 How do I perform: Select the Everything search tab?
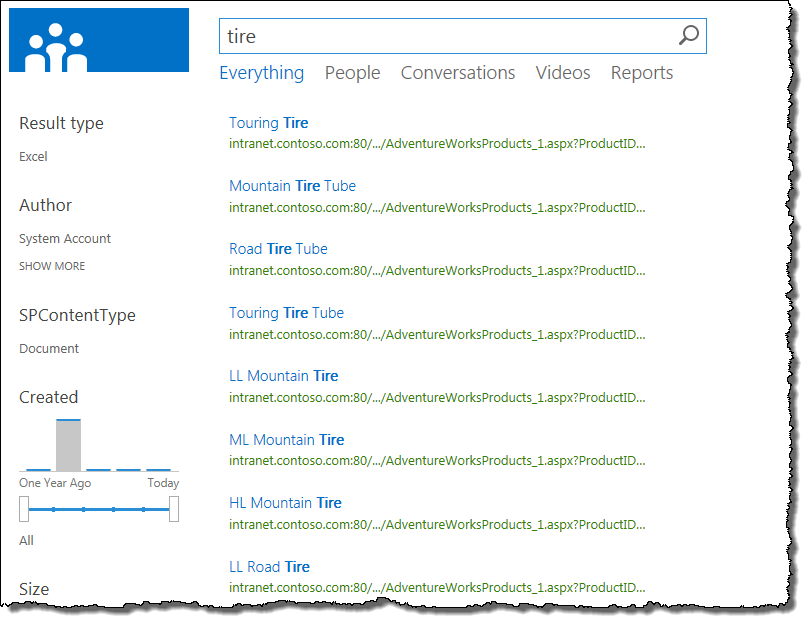coord(261,72)
